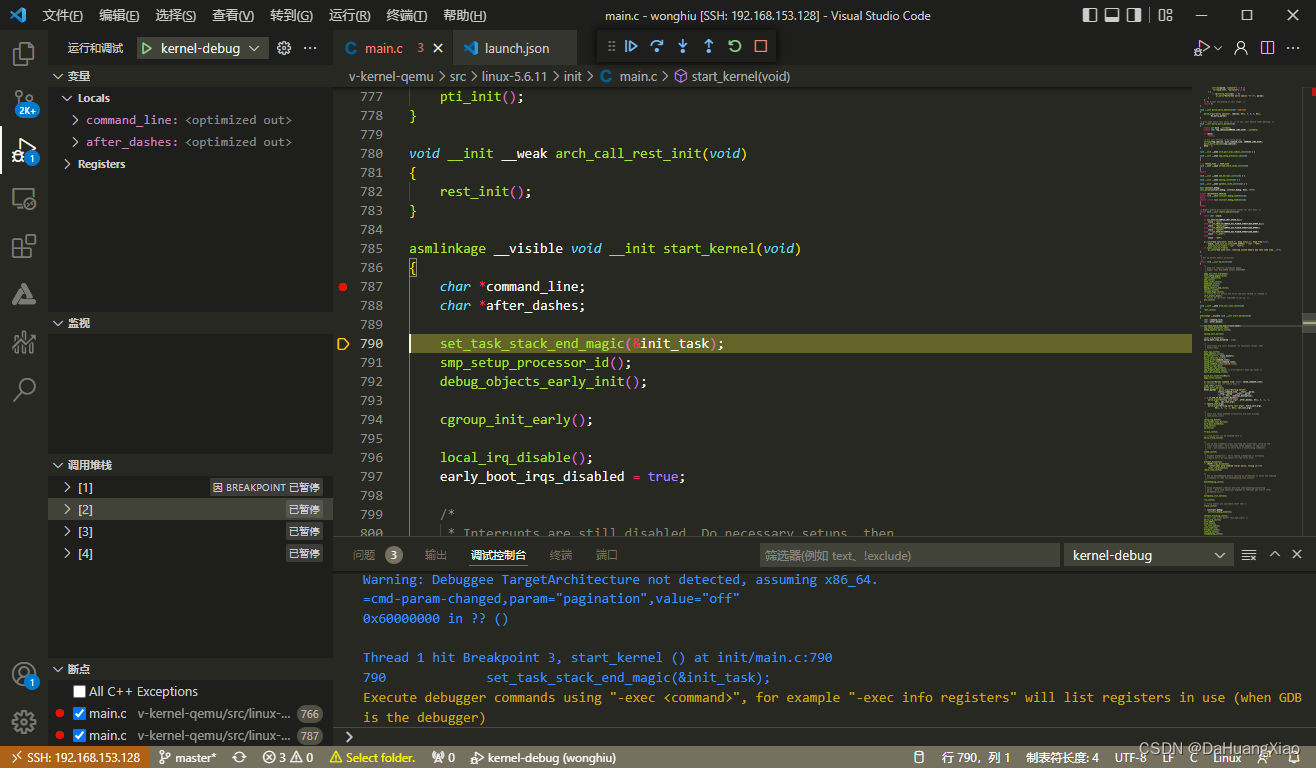
Task: Close the bottom panel
Action: pyautogui.click(x=1297, y=554)
